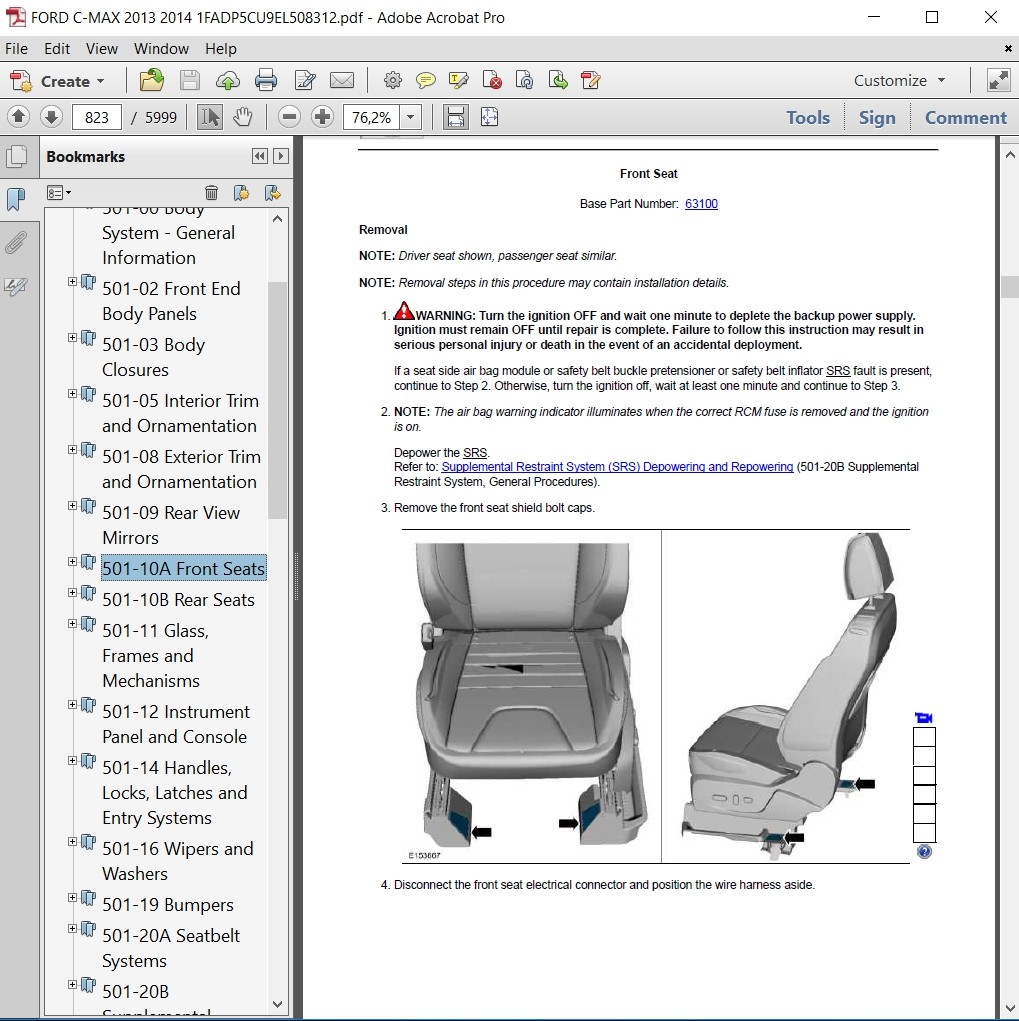Toggle the Bookmarks panel icon in sidebar
This screenshot has height=1021, width=1019.
click(x=16, y=200)
